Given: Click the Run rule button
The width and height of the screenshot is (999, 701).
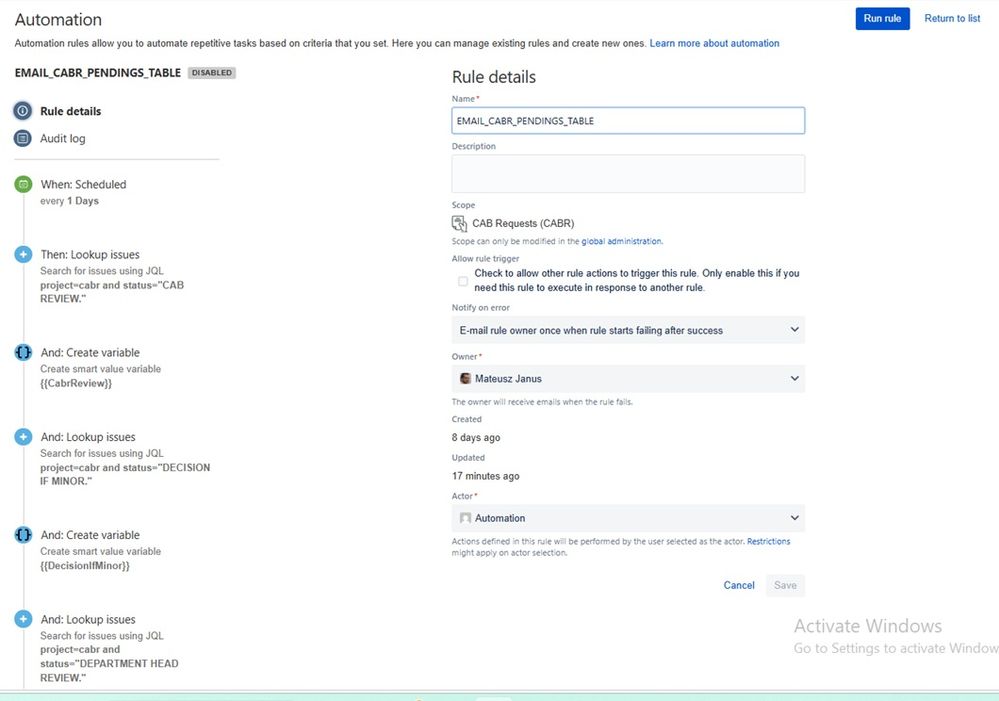Looking at the screenshot, I should point(882,18).
